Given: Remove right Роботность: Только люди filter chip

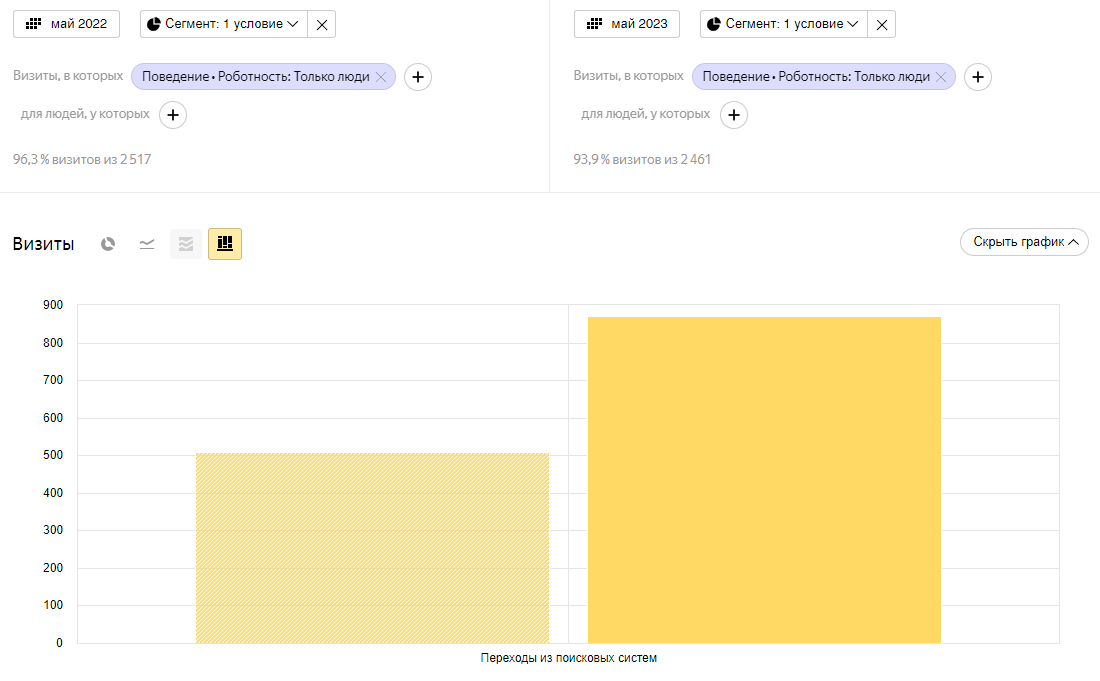Looking at the screenshot, I should [x=941, y=77].
